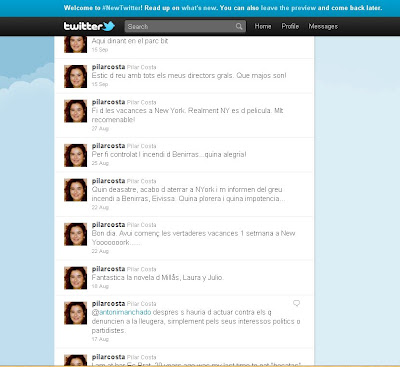The image size is (400, 367).
Task: Click the 22 Aug timestamp under "Bon dia" tweet
Action: coord(100,251)
